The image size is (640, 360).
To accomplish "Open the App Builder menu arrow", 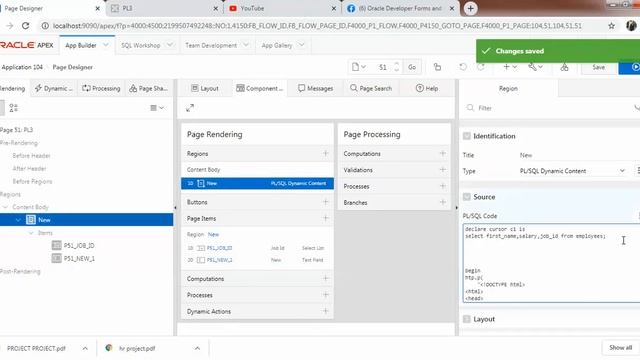I will (x=106, y=45).
